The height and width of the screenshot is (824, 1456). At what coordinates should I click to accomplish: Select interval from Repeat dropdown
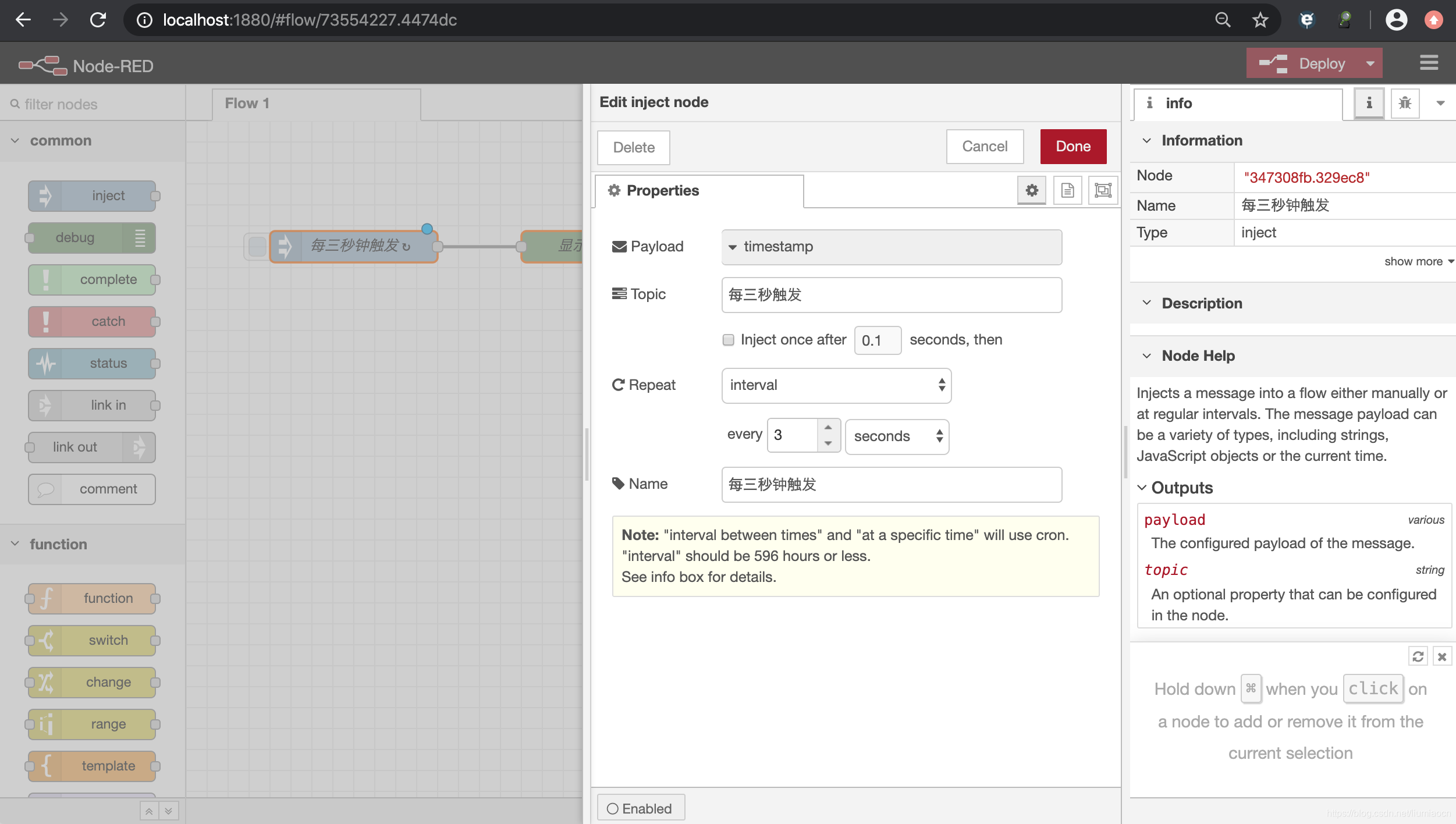836,385
